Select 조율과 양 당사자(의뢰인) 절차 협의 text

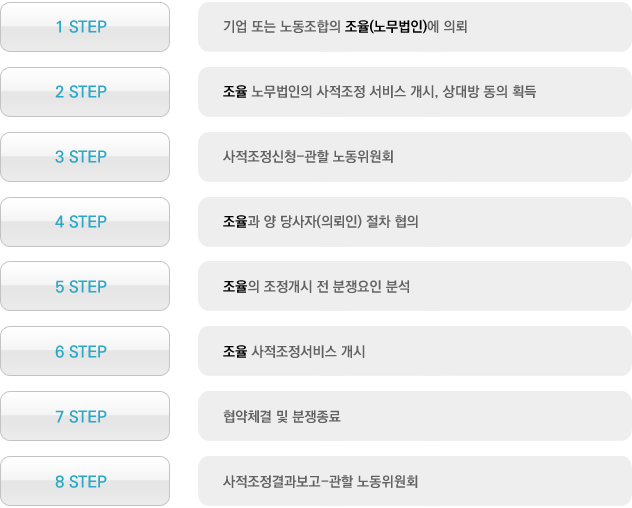tap(320, 221)
